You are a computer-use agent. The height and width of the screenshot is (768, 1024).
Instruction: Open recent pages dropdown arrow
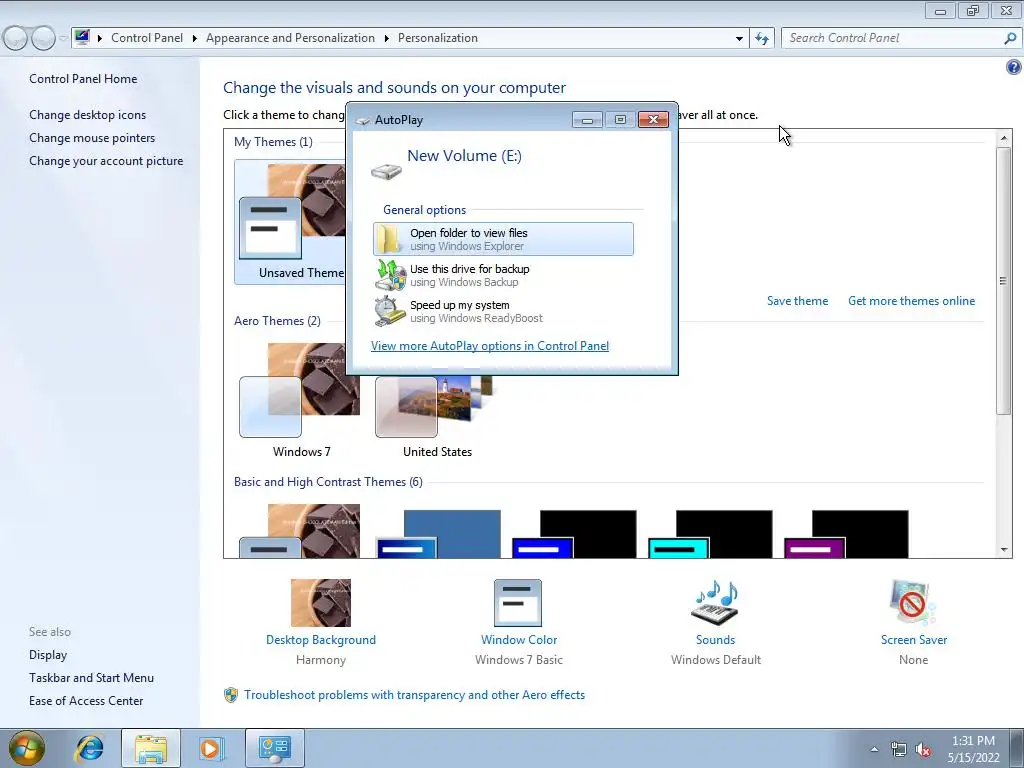click(x=63, y=39)
